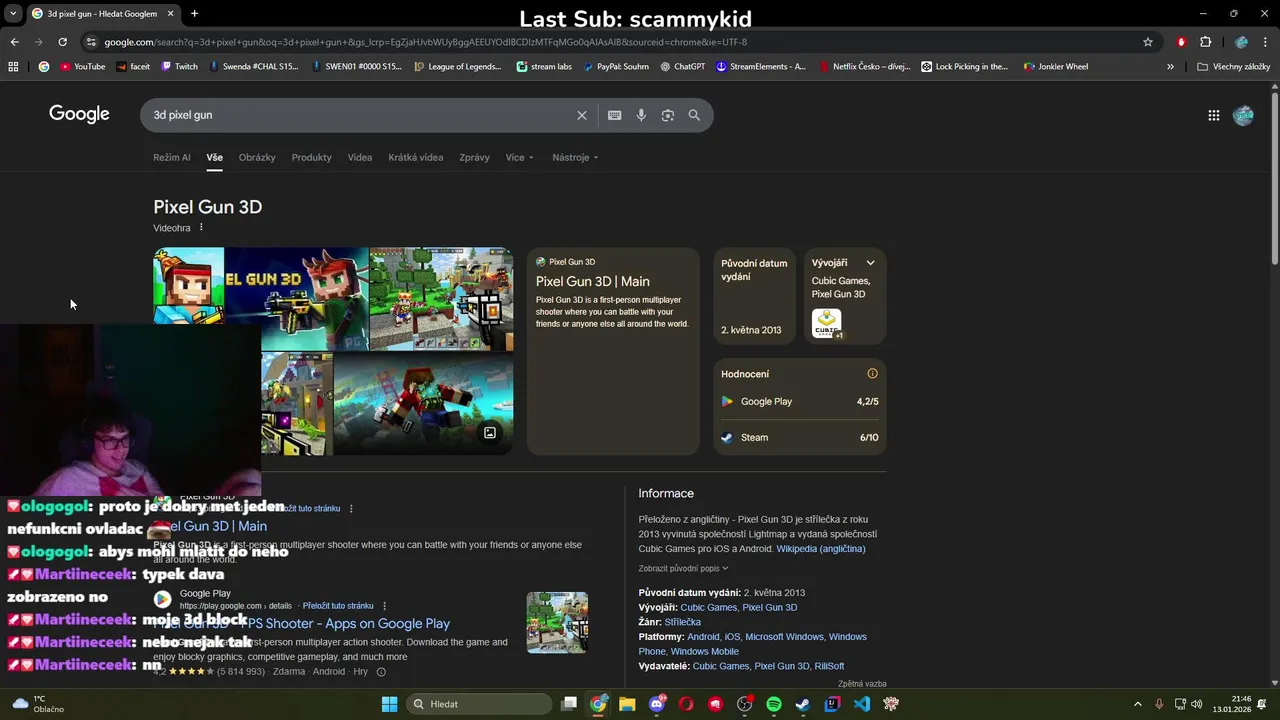Viewport: 1280px width, 720px height.
Task: Expand the Vývojáři card chevron
Action: tap(870, 263)
